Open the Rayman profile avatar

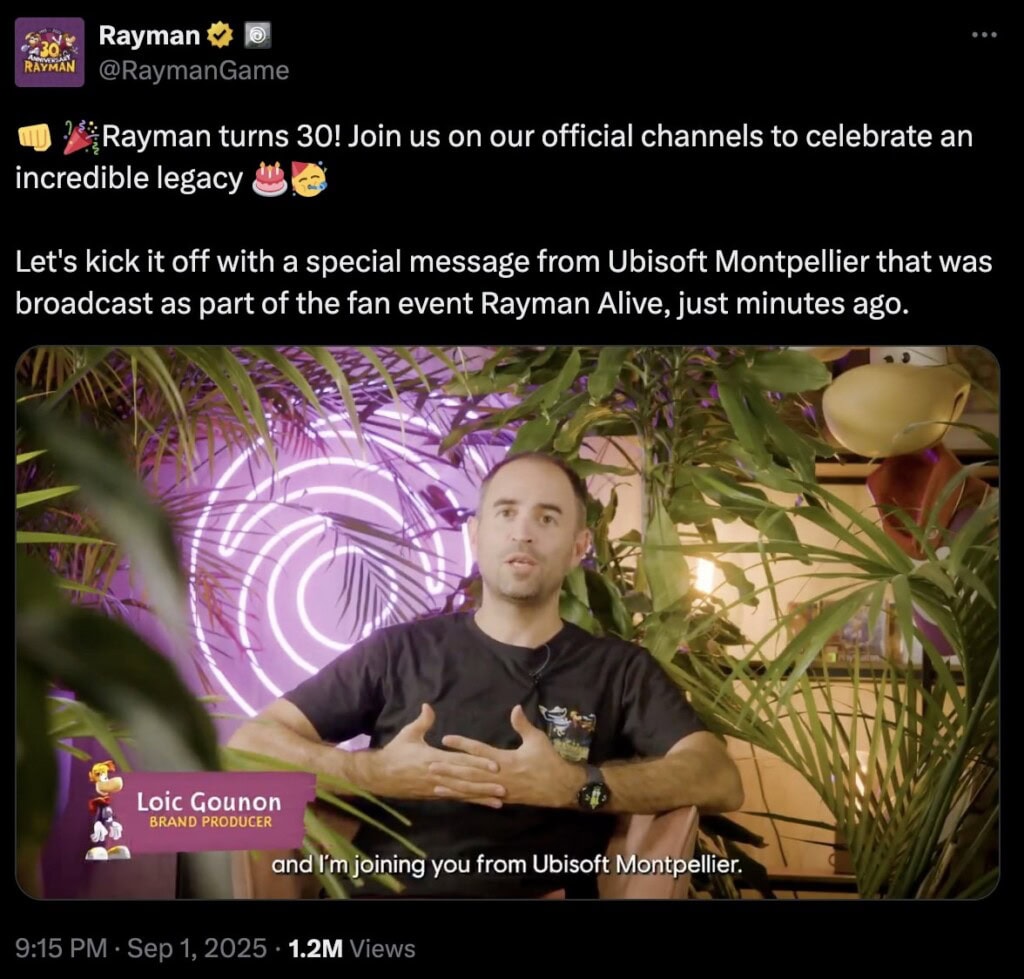tap(50, 52)
